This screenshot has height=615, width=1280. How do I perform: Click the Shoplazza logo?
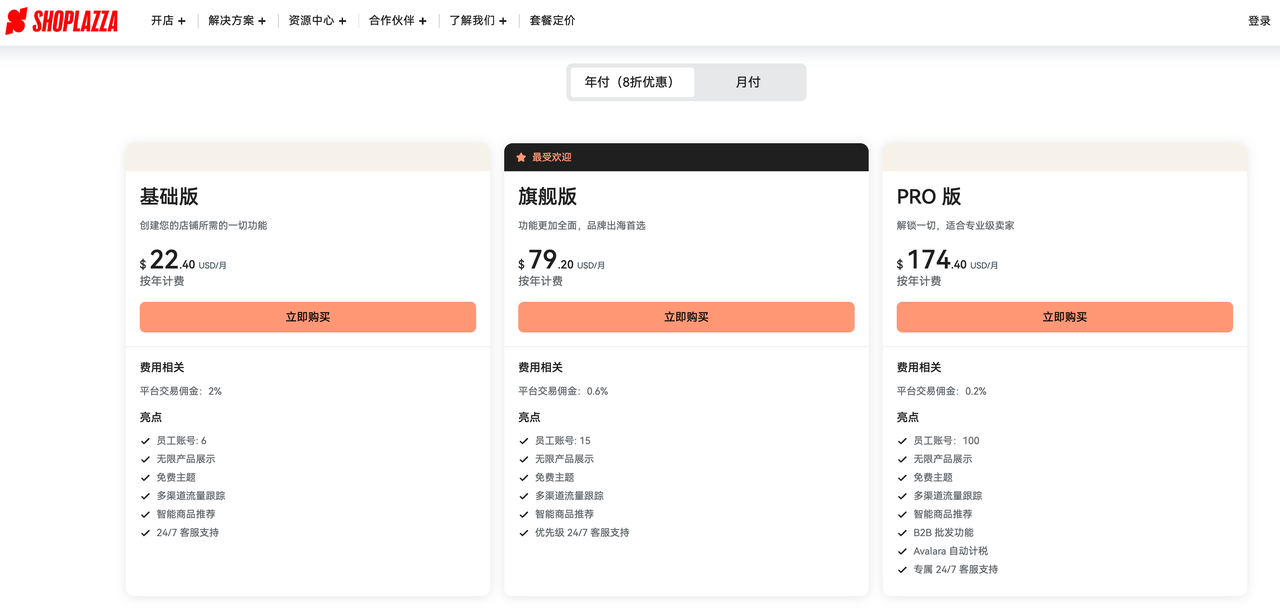click(62, 20)
